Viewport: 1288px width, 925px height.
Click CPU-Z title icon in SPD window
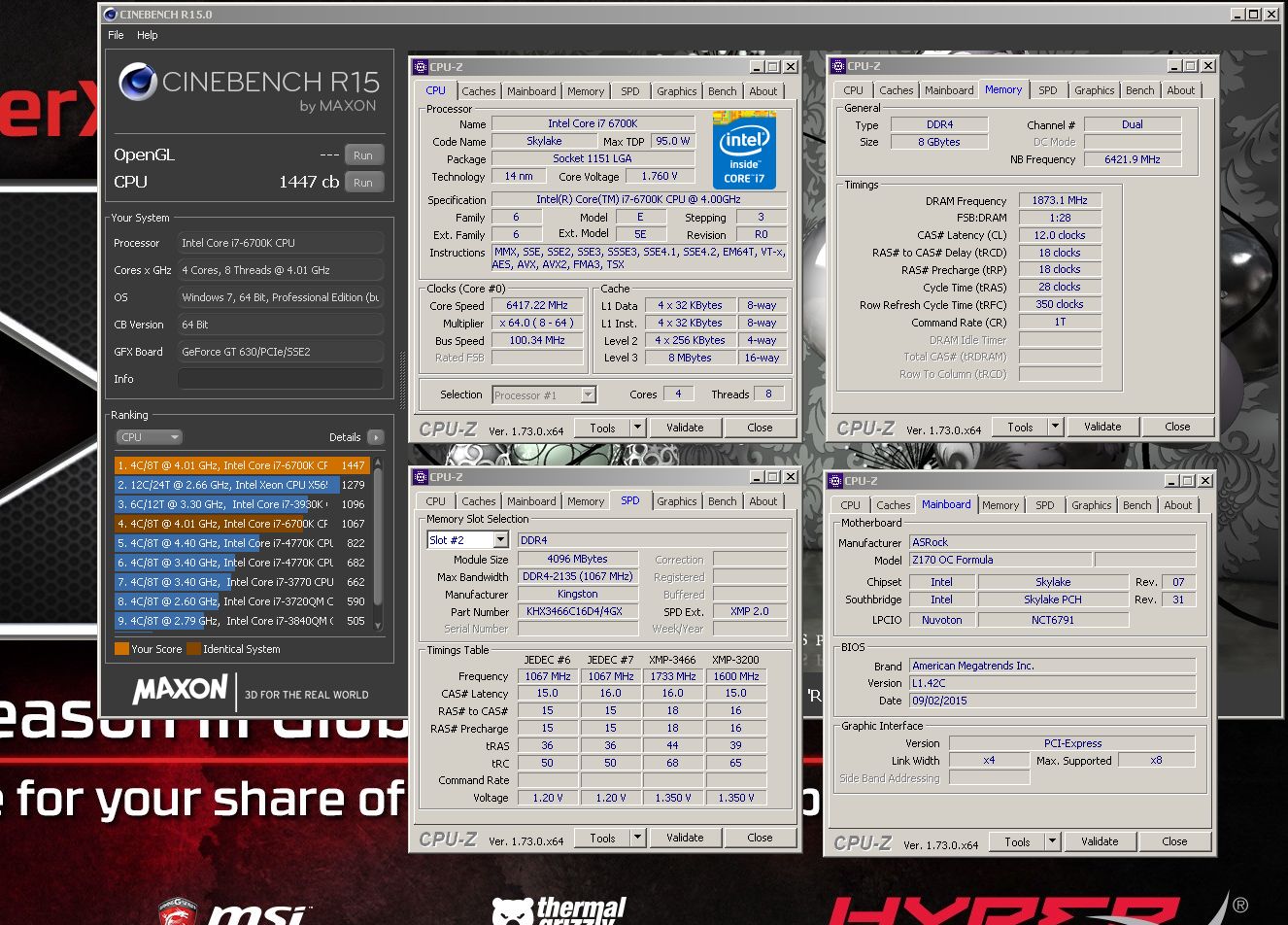(420, 477)
